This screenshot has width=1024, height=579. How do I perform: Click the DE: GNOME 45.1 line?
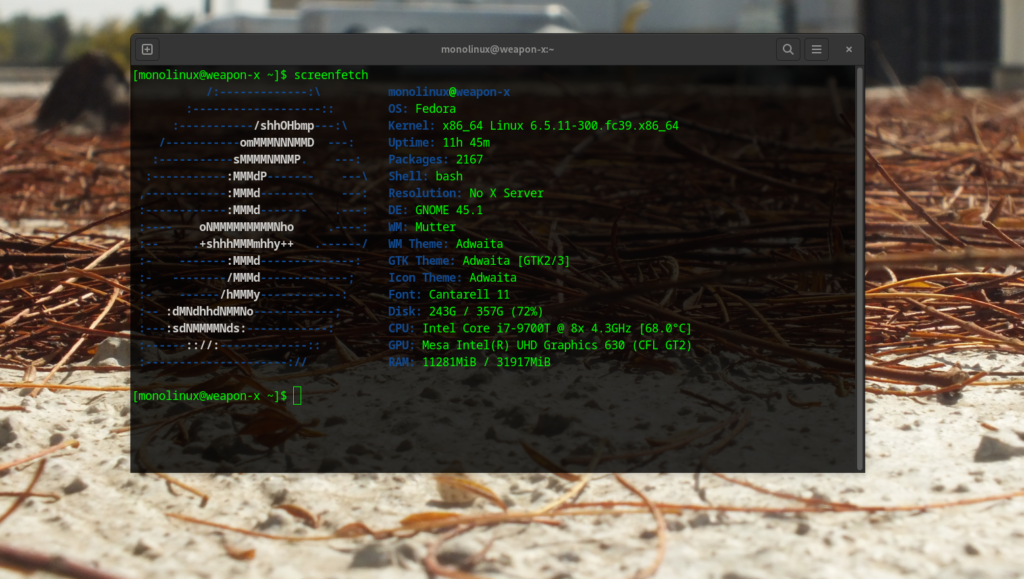[x=435, y=210]
